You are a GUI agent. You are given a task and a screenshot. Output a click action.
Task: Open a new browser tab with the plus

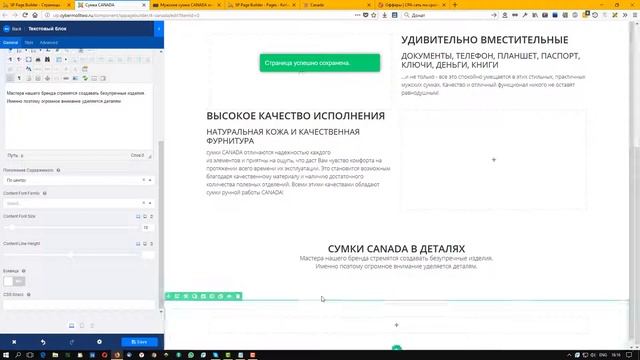point(455,5)
